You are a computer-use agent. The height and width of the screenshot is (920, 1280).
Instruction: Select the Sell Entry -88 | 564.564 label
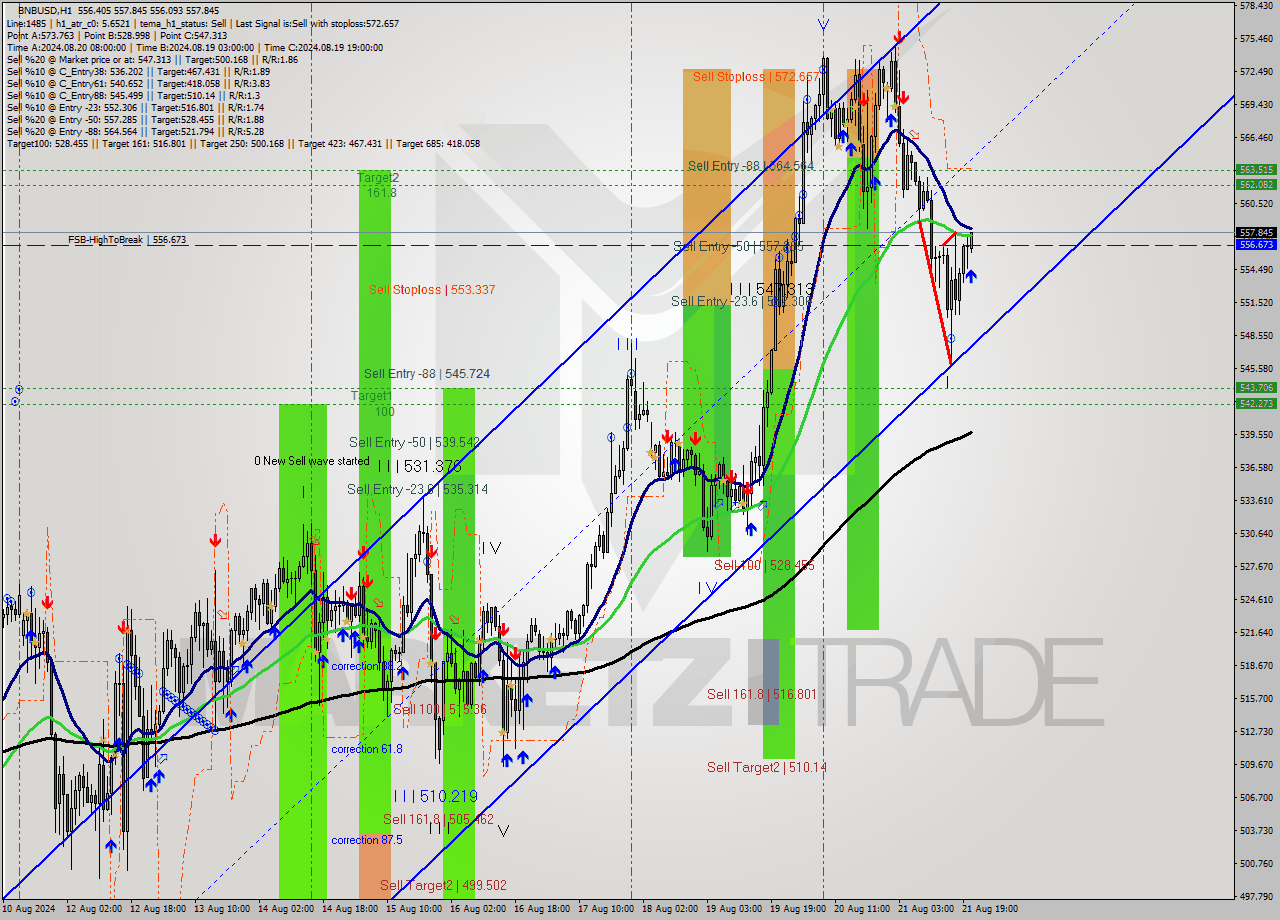point(751,166)
